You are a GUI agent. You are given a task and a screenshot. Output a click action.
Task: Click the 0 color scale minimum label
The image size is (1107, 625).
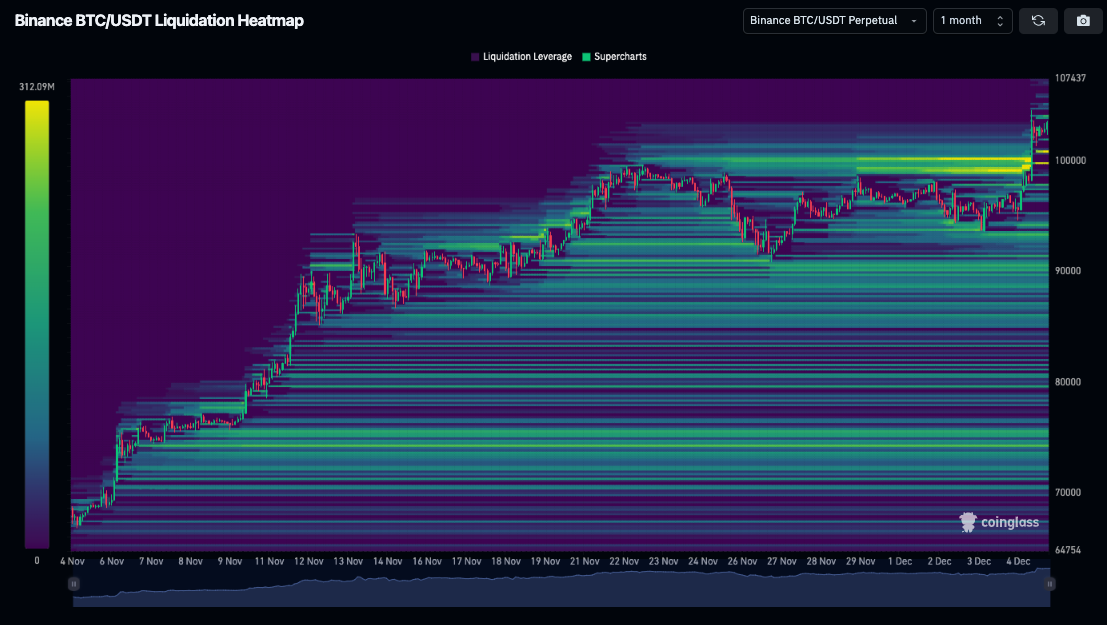37,561
